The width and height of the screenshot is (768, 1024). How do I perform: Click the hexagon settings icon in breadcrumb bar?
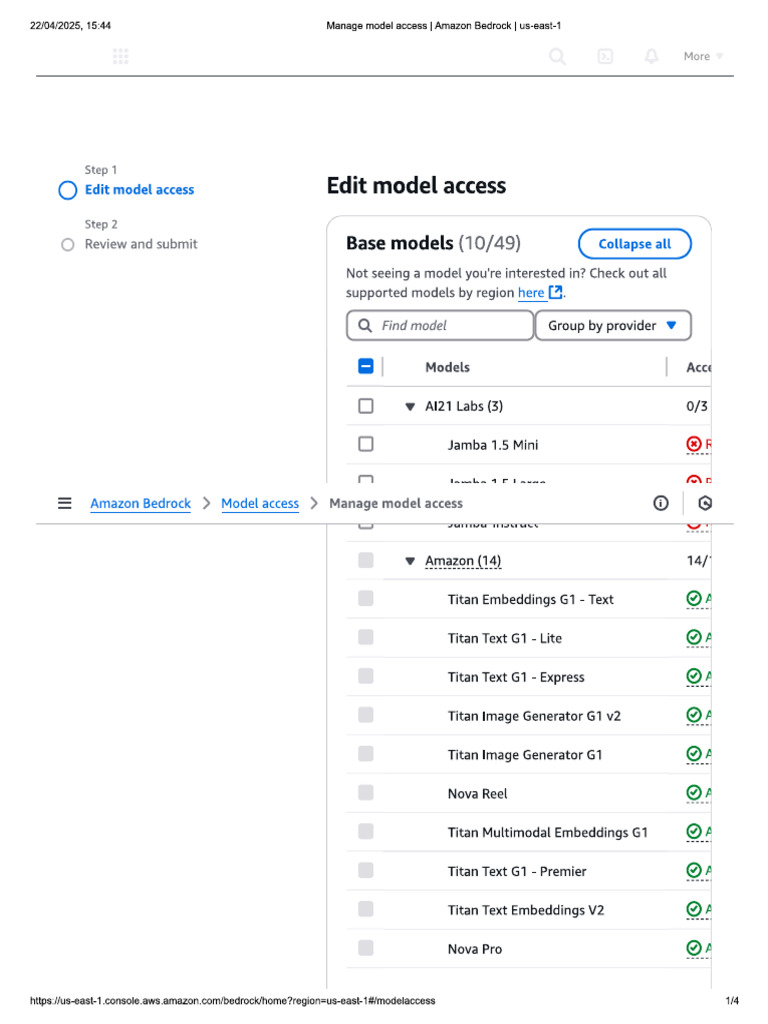705,503
